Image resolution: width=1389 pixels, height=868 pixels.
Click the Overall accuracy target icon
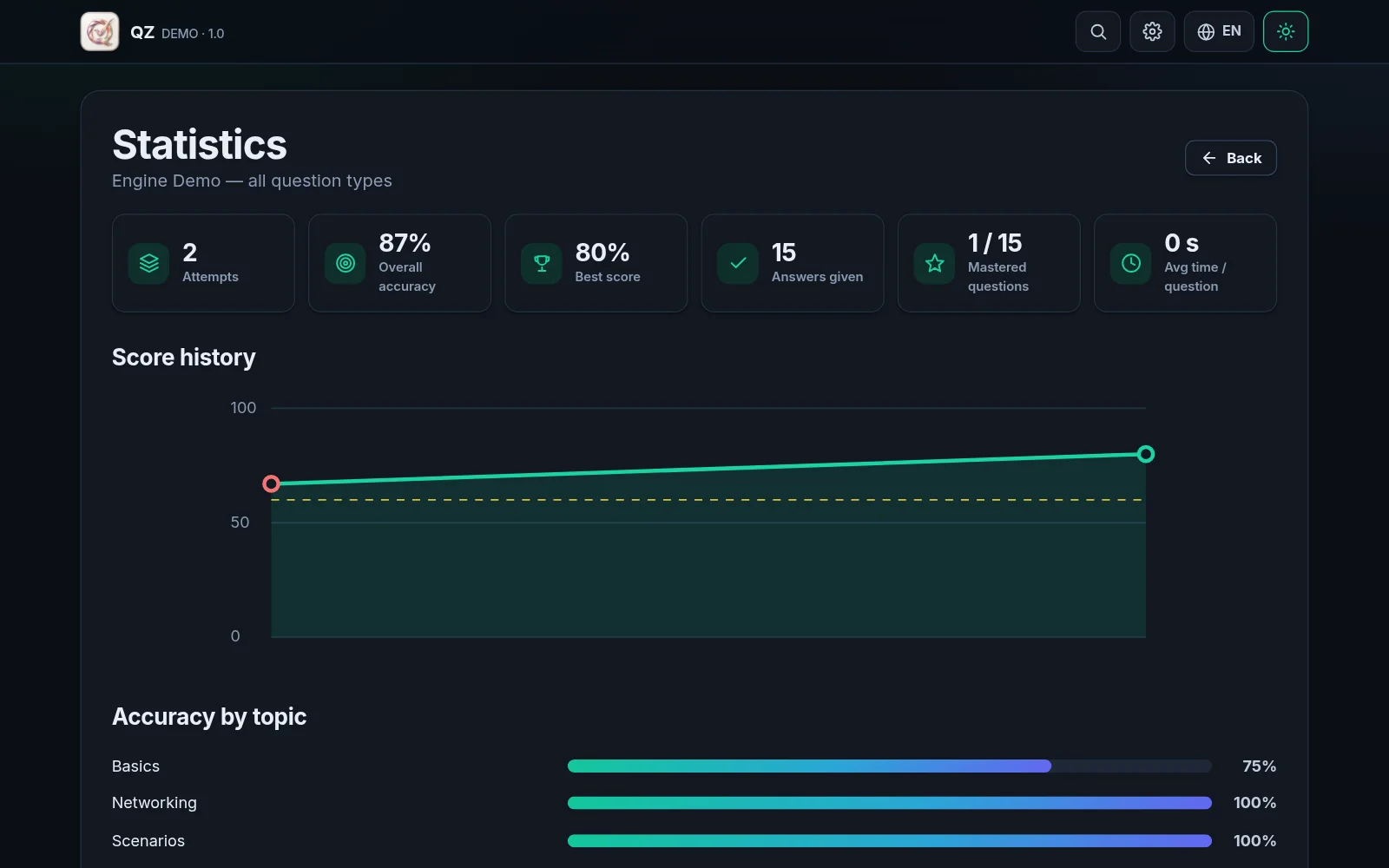click(x=346, y=263)
